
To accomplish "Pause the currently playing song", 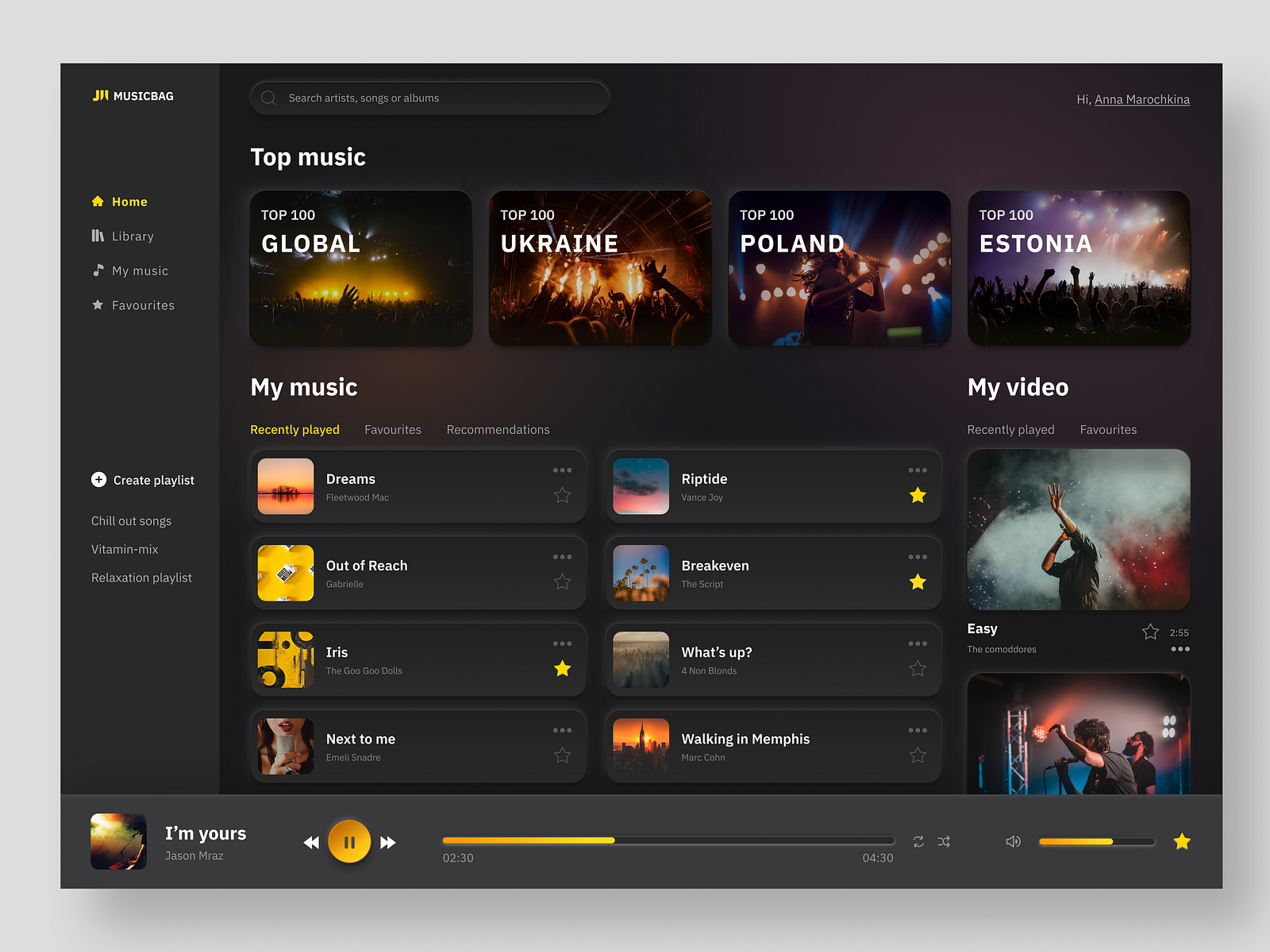I will (349, 842).
